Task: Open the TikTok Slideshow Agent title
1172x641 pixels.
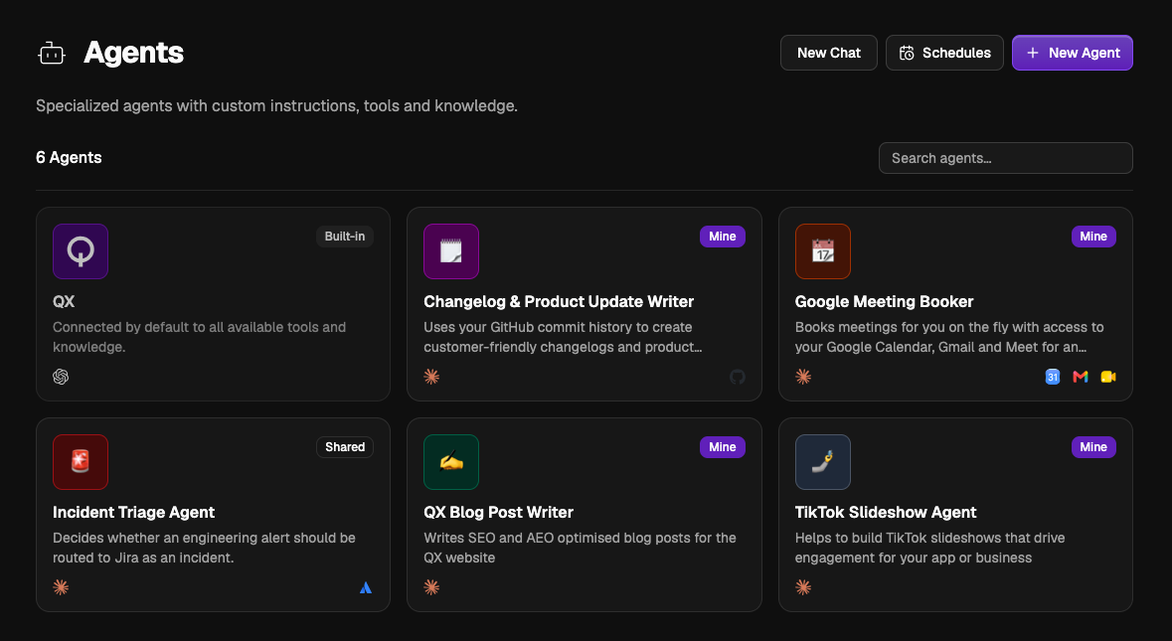Action: coord(886,513)
